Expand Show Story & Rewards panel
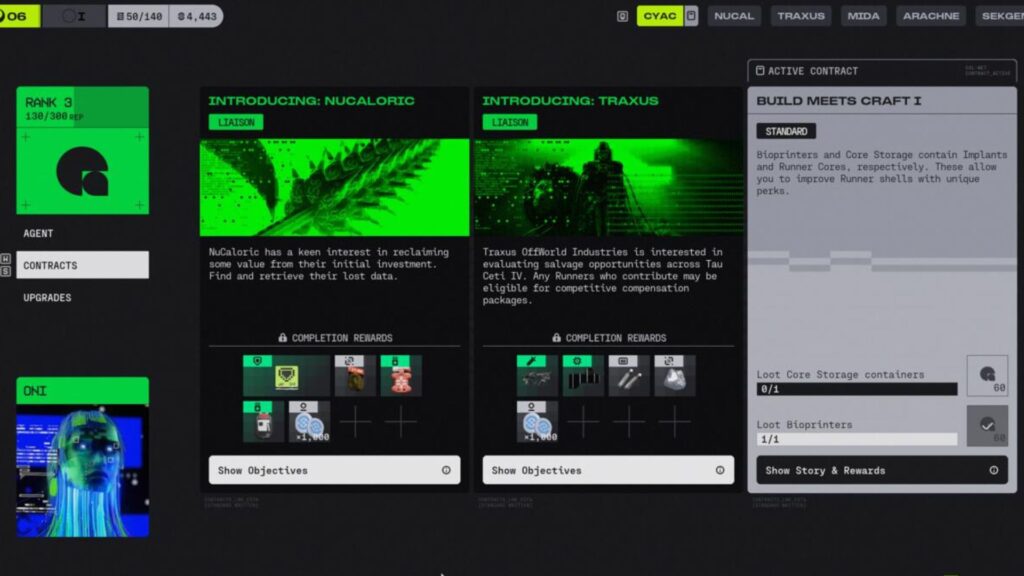This screenshot has width=1024, height=576. [x=881, y=470]
